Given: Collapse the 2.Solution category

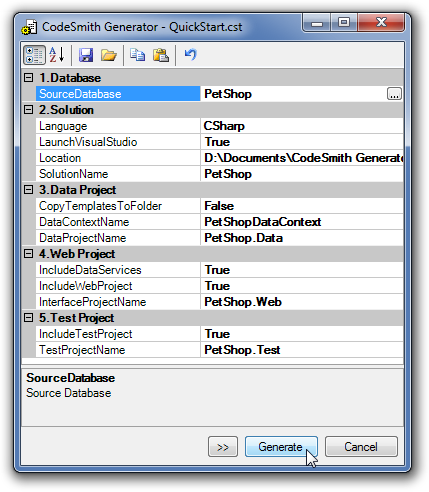Looking at the screenshot, I should pyautogui.click(x=29, y=110).
